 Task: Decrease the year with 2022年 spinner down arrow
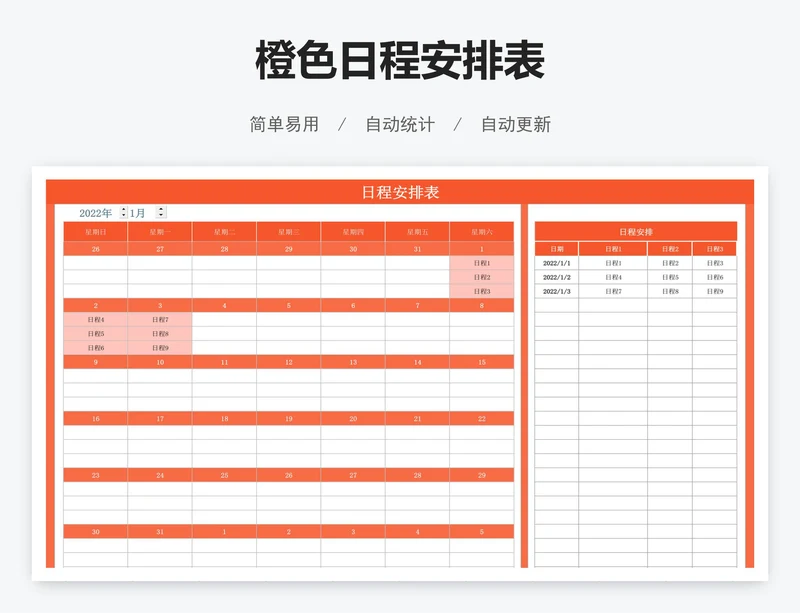(x=124, y=215)
